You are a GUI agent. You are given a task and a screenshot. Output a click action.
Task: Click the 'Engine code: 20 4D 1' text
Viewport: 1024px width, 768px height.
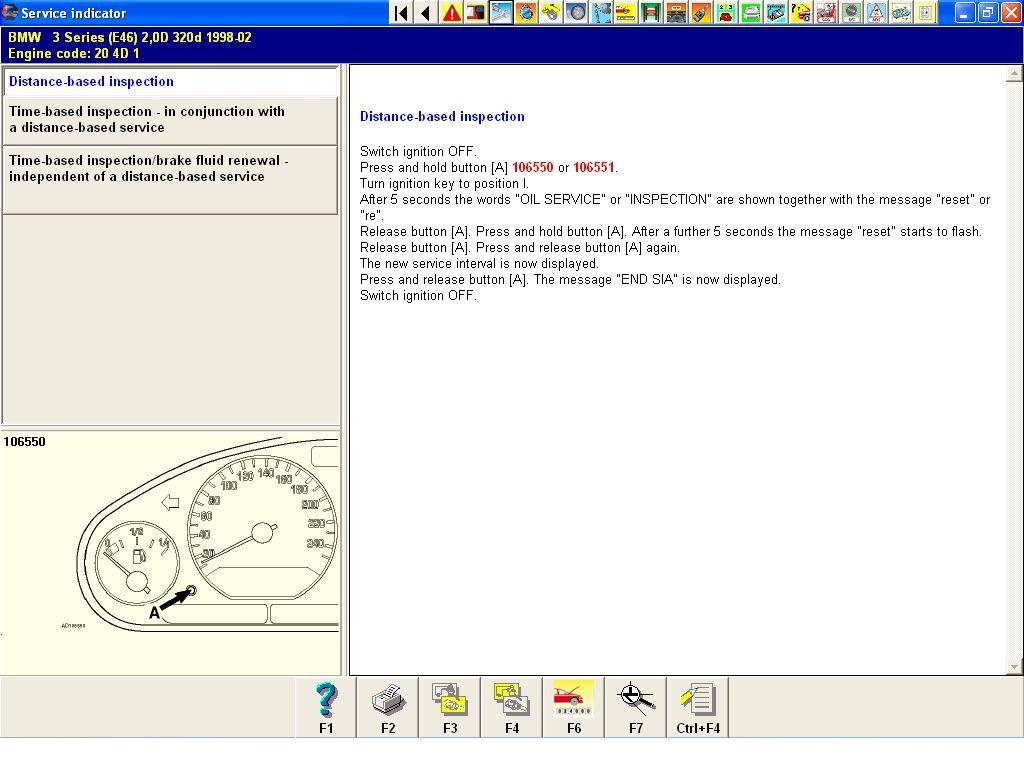[x=73, y=54]
